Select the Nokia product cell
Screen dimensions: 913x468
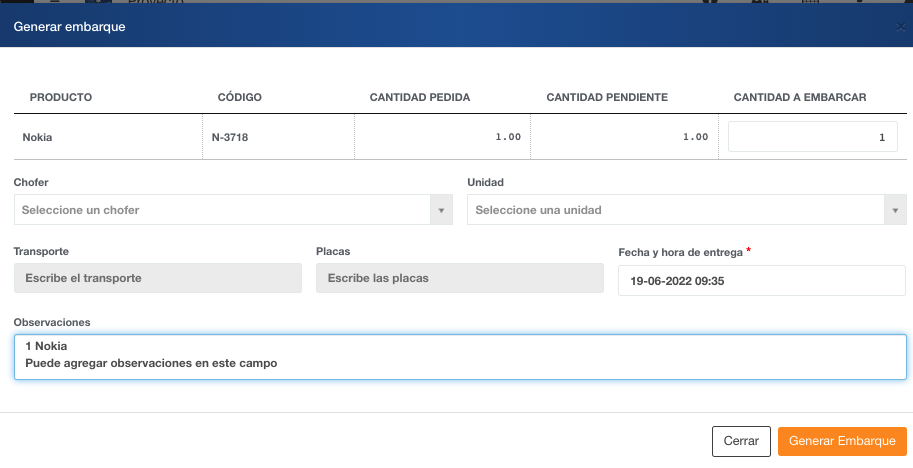pos(37,137)
